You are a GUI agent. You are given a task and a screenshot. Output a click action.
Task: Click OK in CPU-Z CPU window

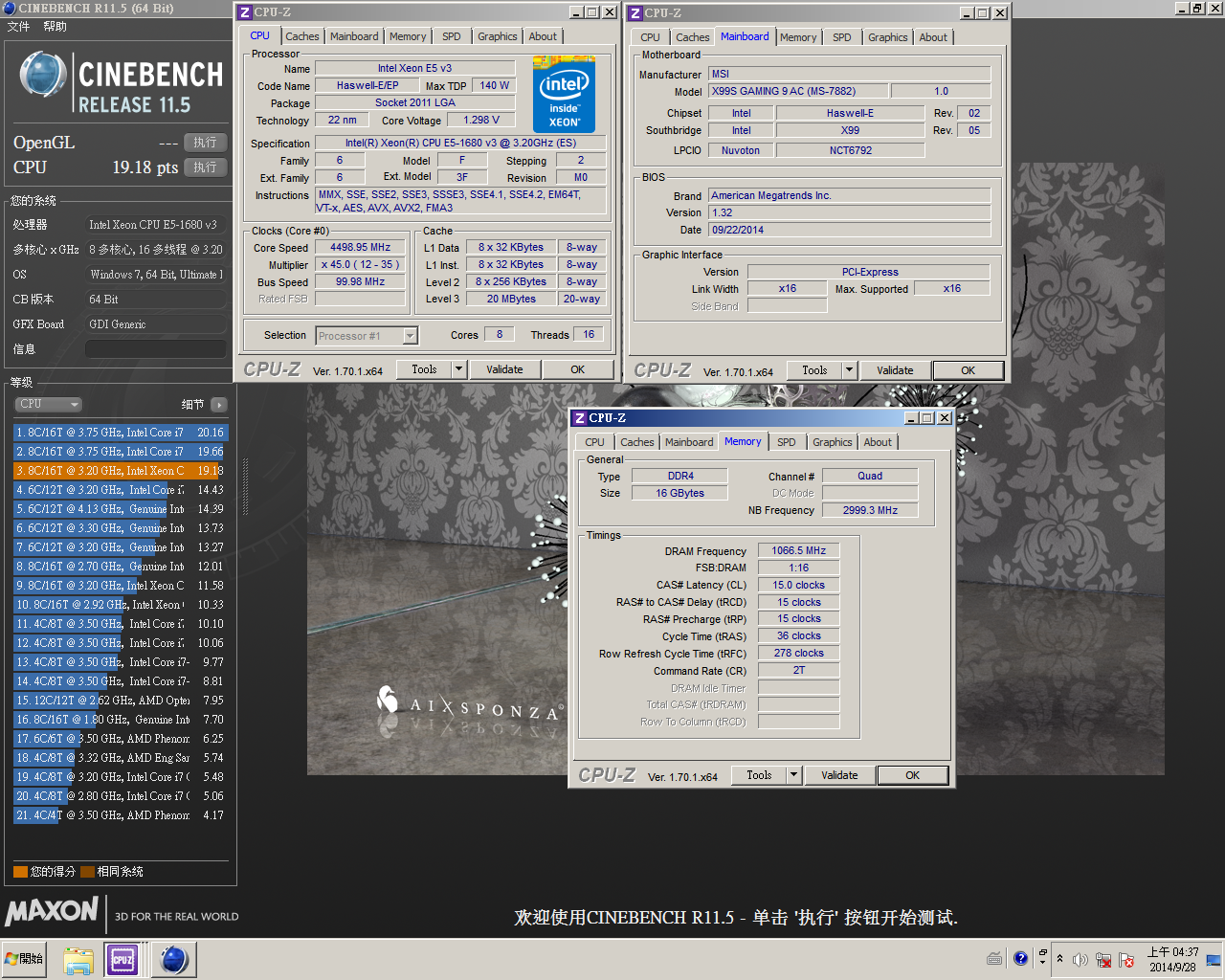click(578, 369)
